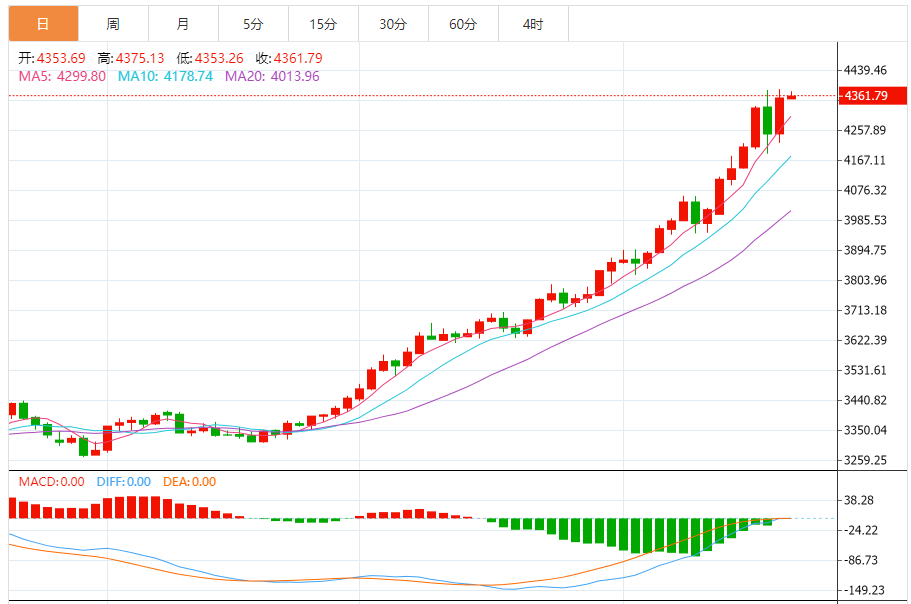Screen dimensions: 911x604
Task: Click the MA10 indicator label
Action: pyautogui.click(x=165, y=76)
